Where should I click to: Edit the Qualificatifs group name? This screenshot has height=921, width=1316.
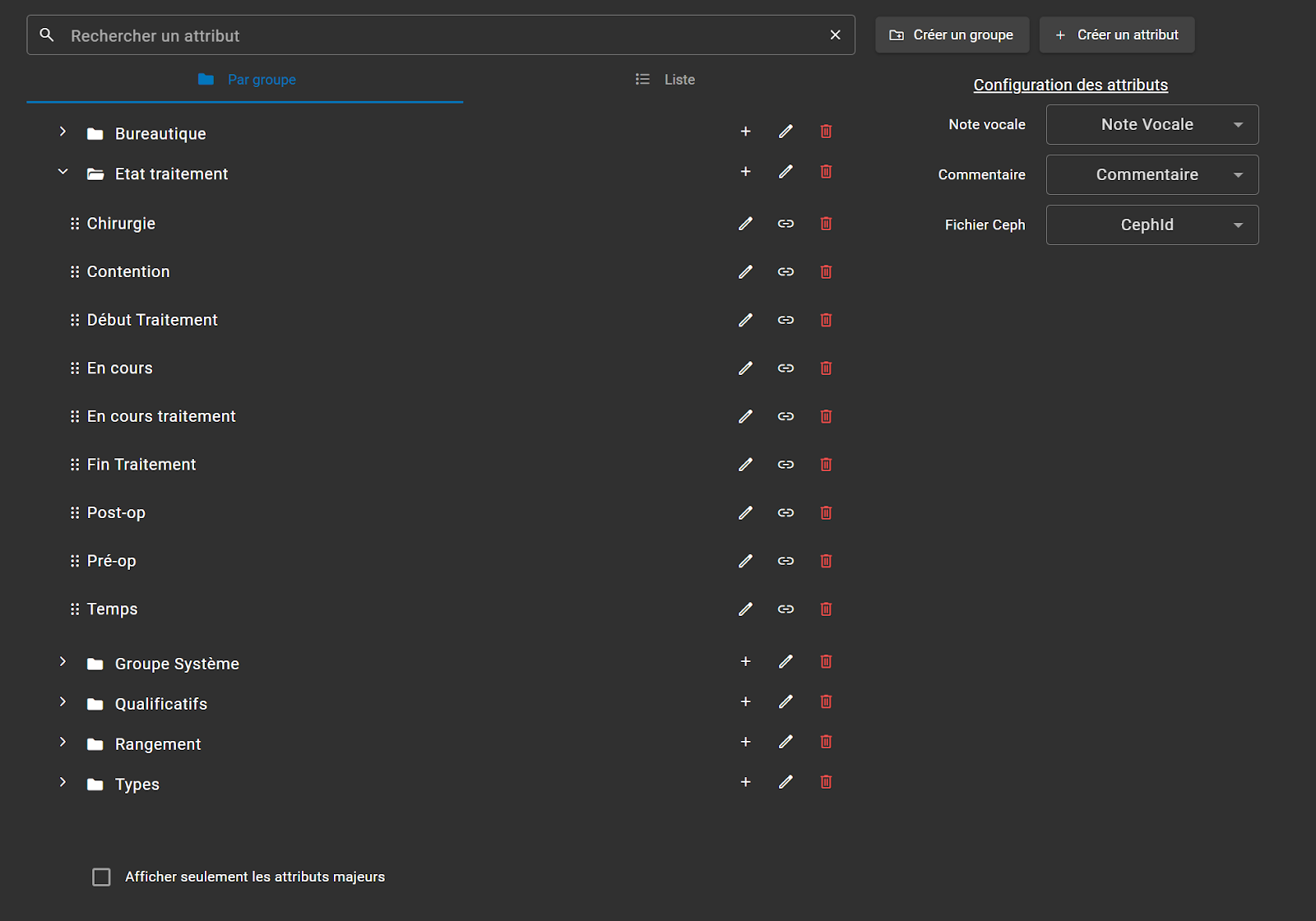pyautogui.click(x=785, y=702)
